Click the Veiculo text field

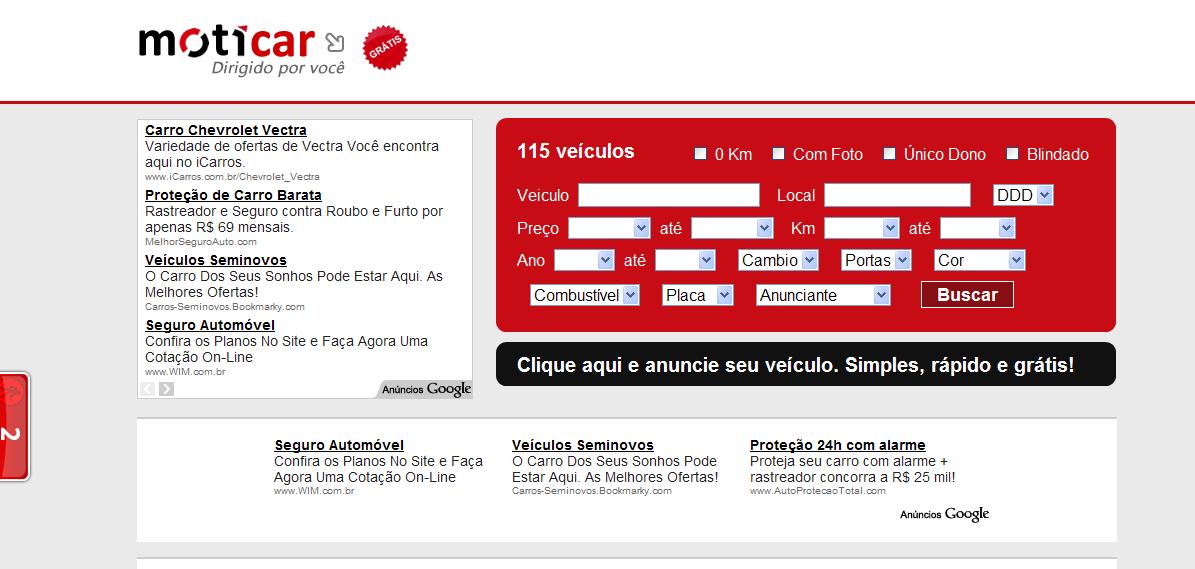coord(669,195)
